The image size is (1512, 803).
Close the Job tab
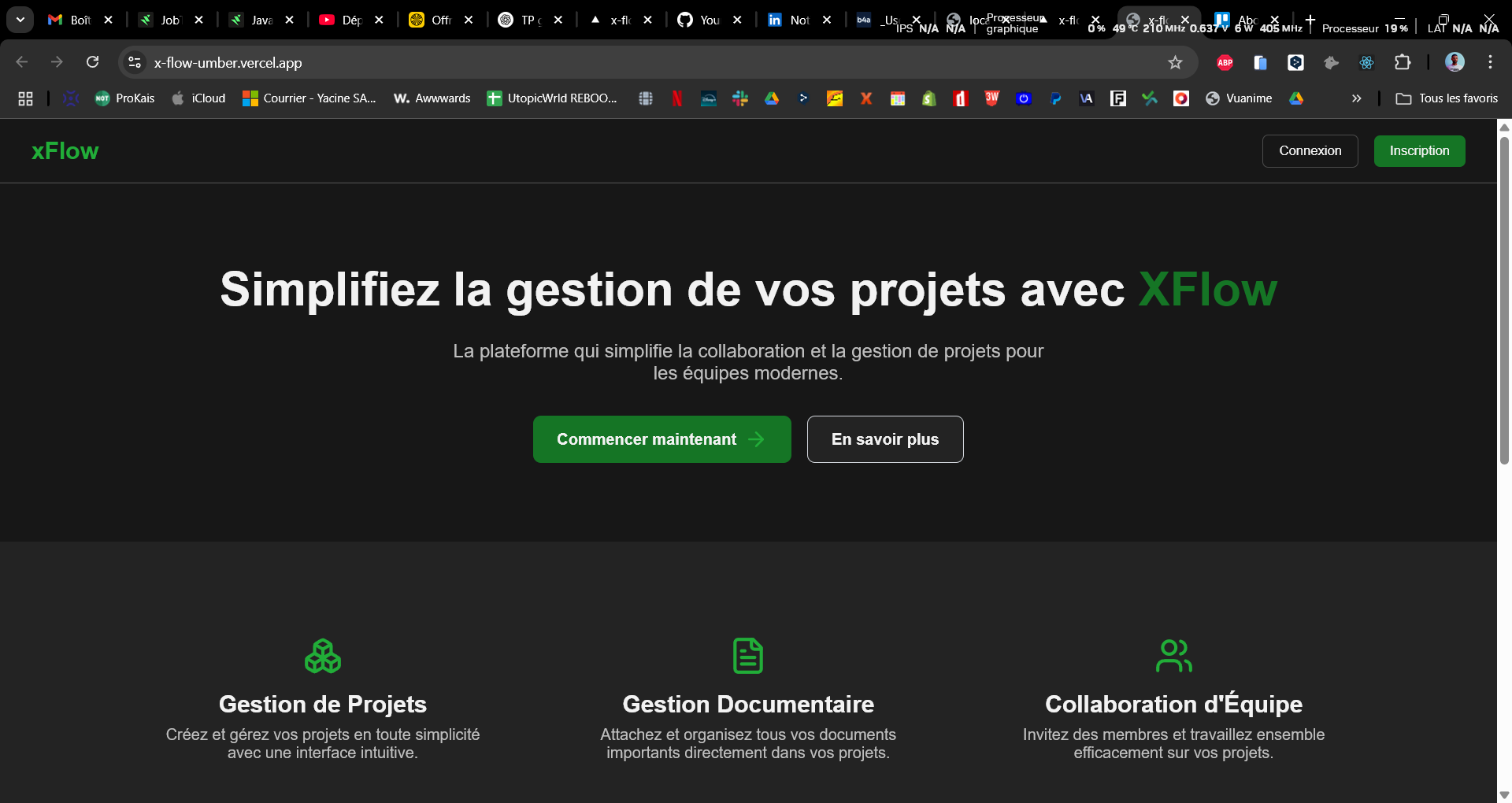[199, 20]
